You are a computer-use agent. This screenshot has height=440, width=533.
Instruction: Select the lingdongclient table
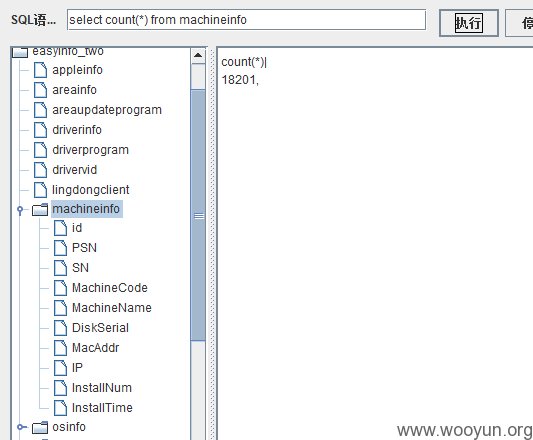90,190
